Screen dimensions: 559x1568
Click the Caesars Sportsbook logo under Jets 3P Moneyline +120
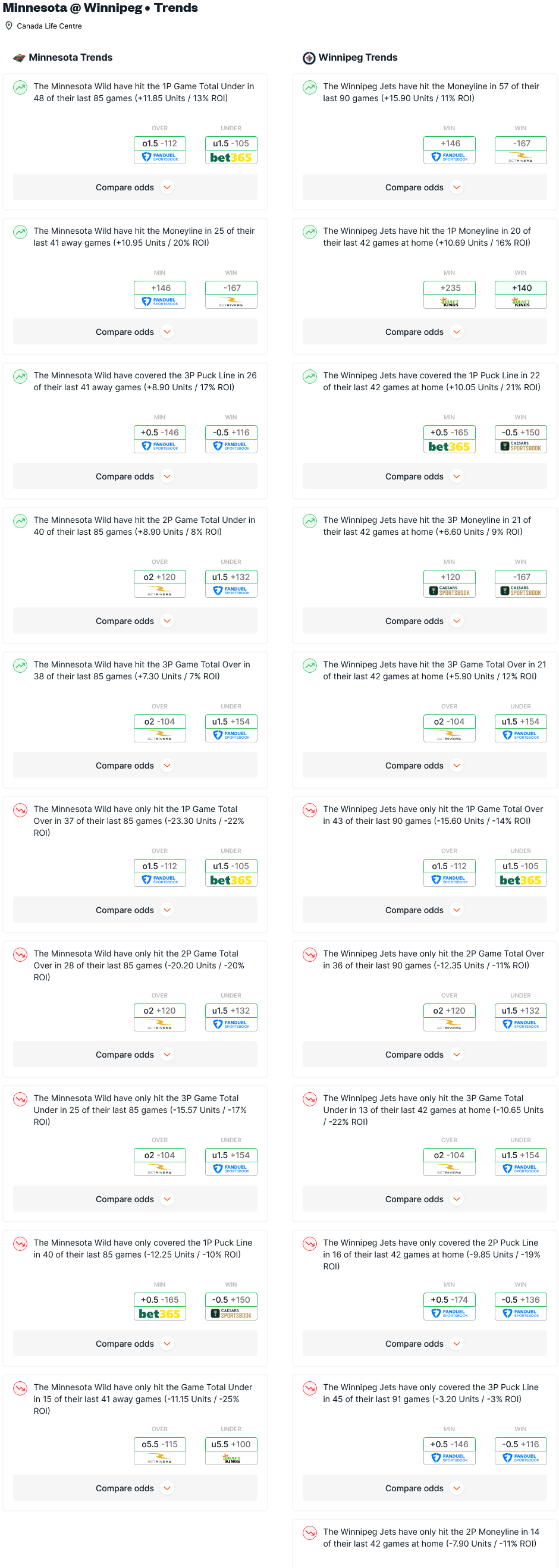[x=450, y=591]
